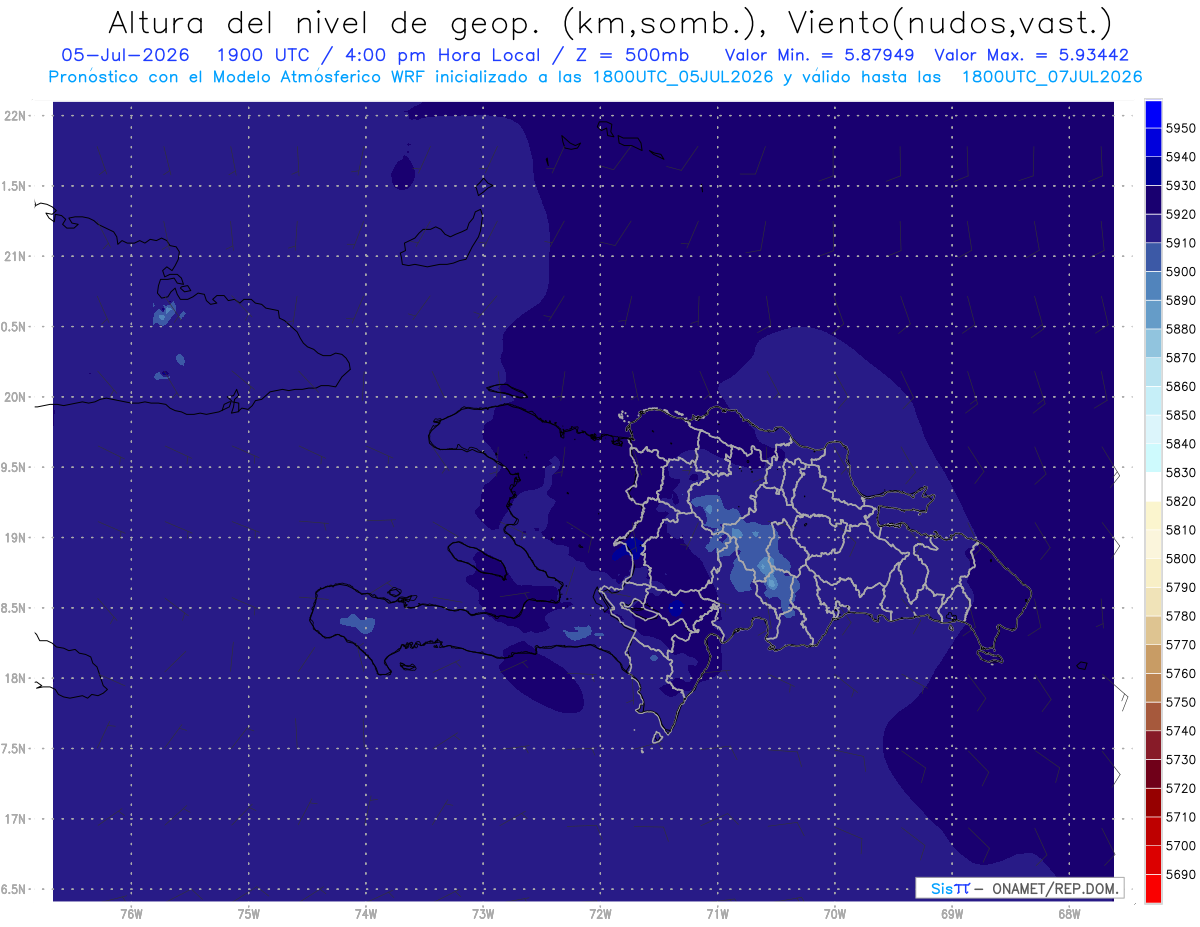Screen dimensions: 1200x927
Task: Click the '22N' latitude label
Action: coord(15,116)
